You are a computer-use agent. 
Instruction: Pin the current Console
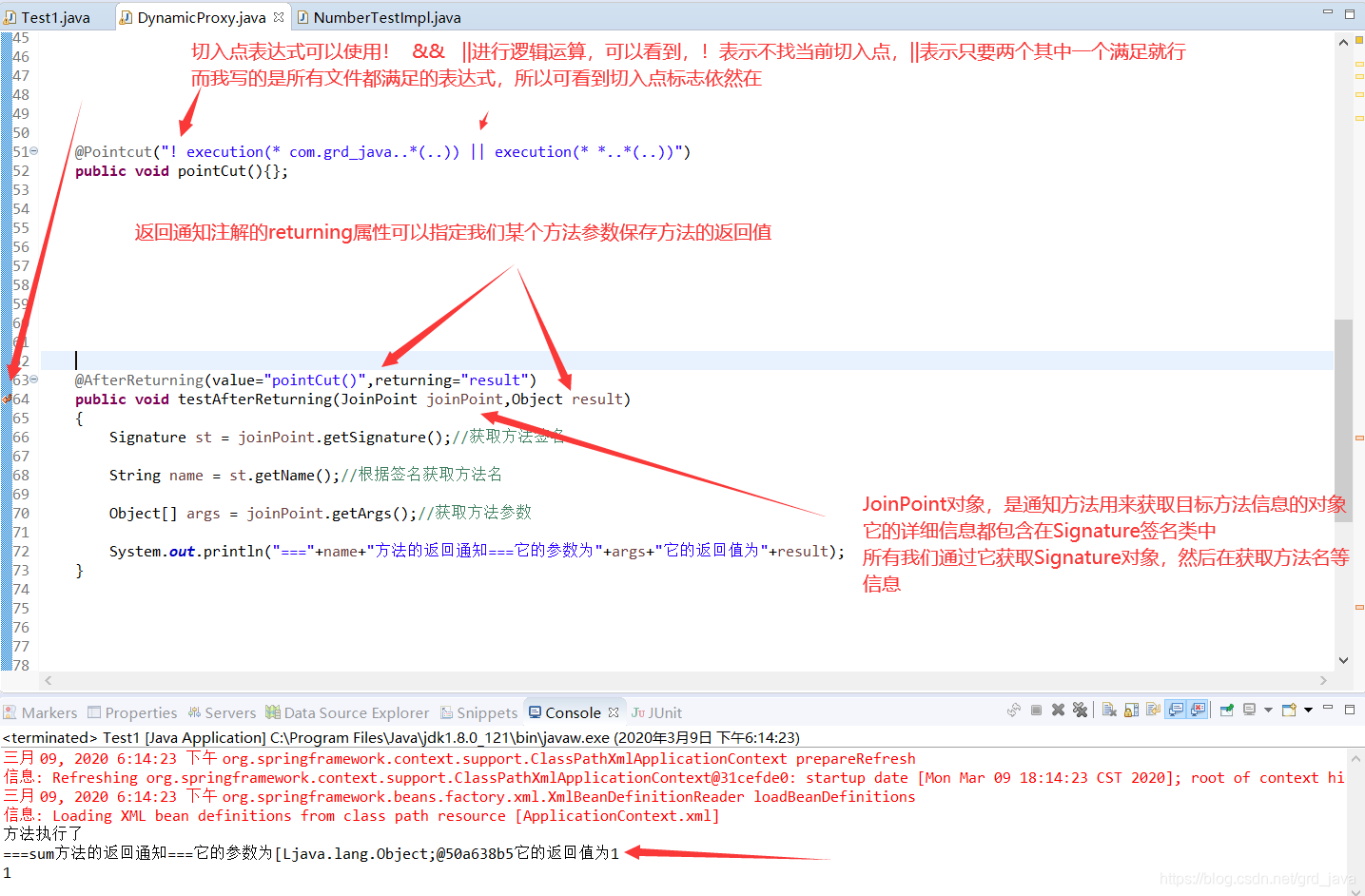click(x=1227, y=710)
